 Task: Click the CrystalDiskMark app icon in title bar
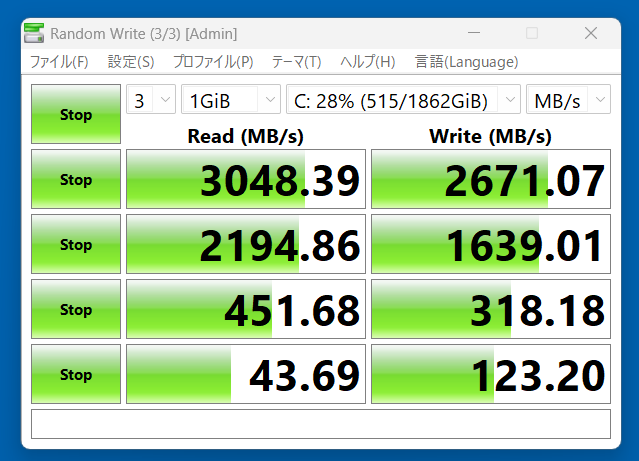click(x=34, y=33)
